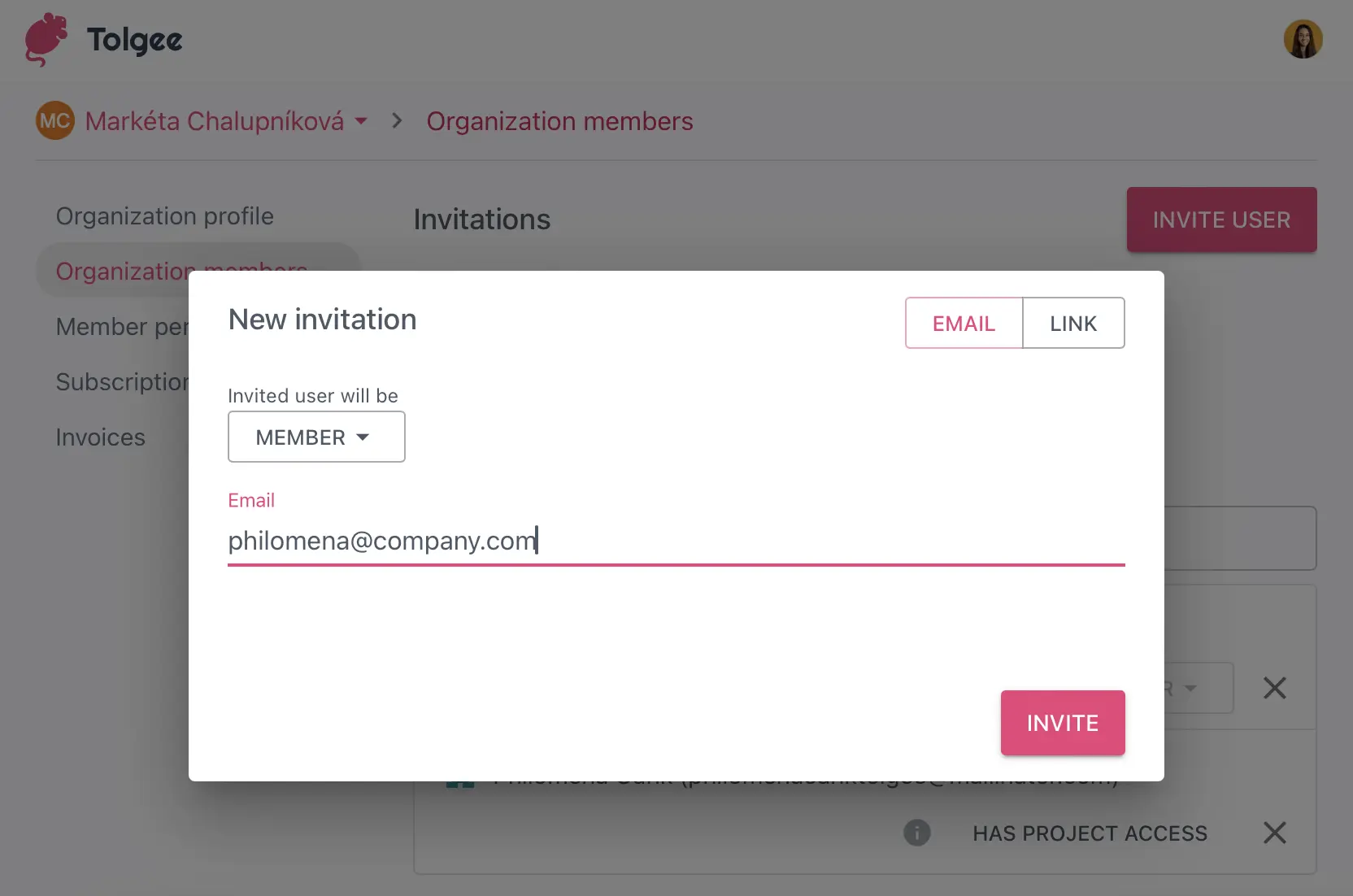Click the X icon beside the role selector
This screenshot has width=1353, height=896.
point(1275,688)
